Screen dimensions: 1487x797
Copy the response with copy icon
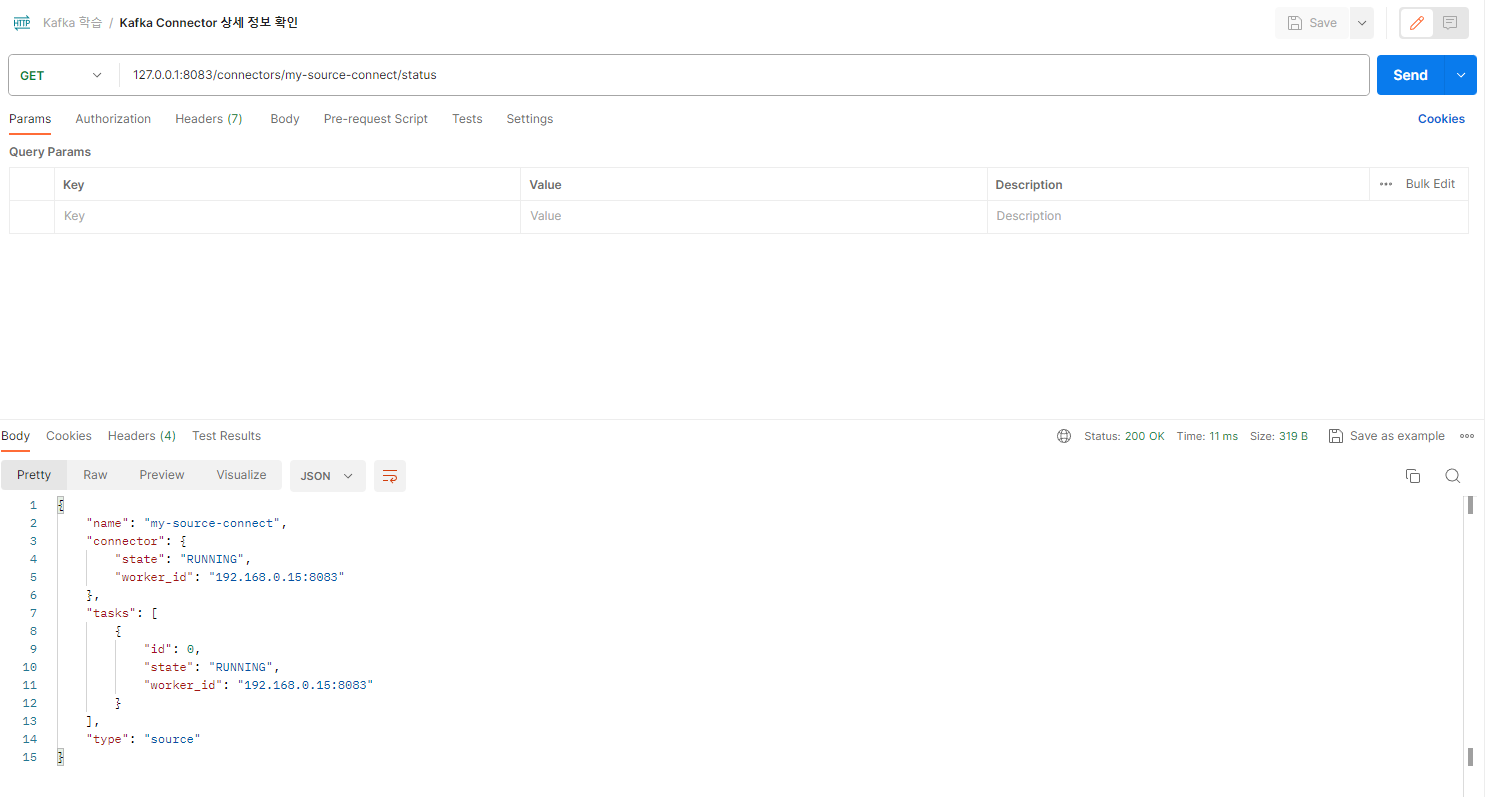pos(1413,476)
